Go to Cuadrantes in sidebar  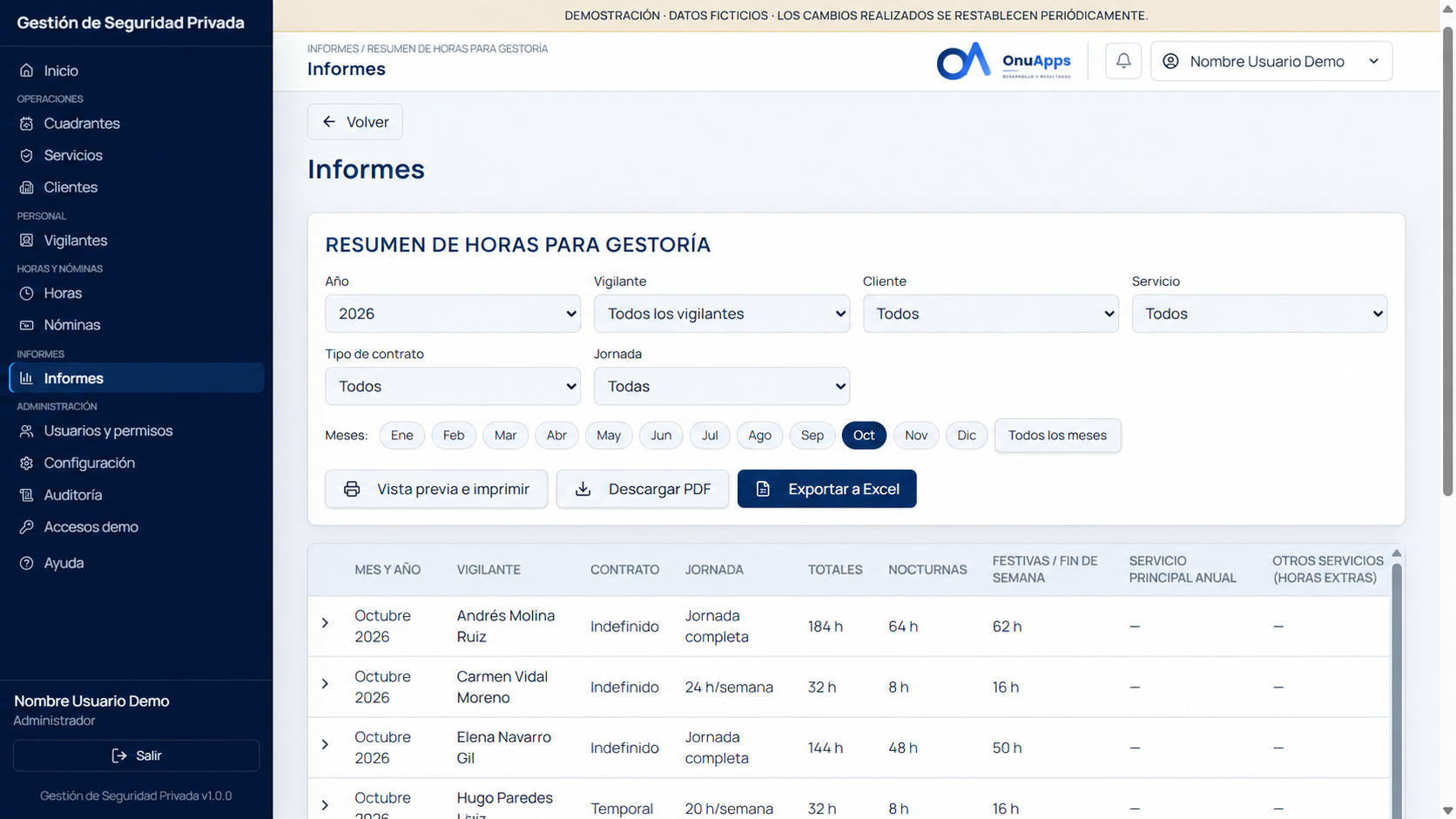click(x=136, y=124)
